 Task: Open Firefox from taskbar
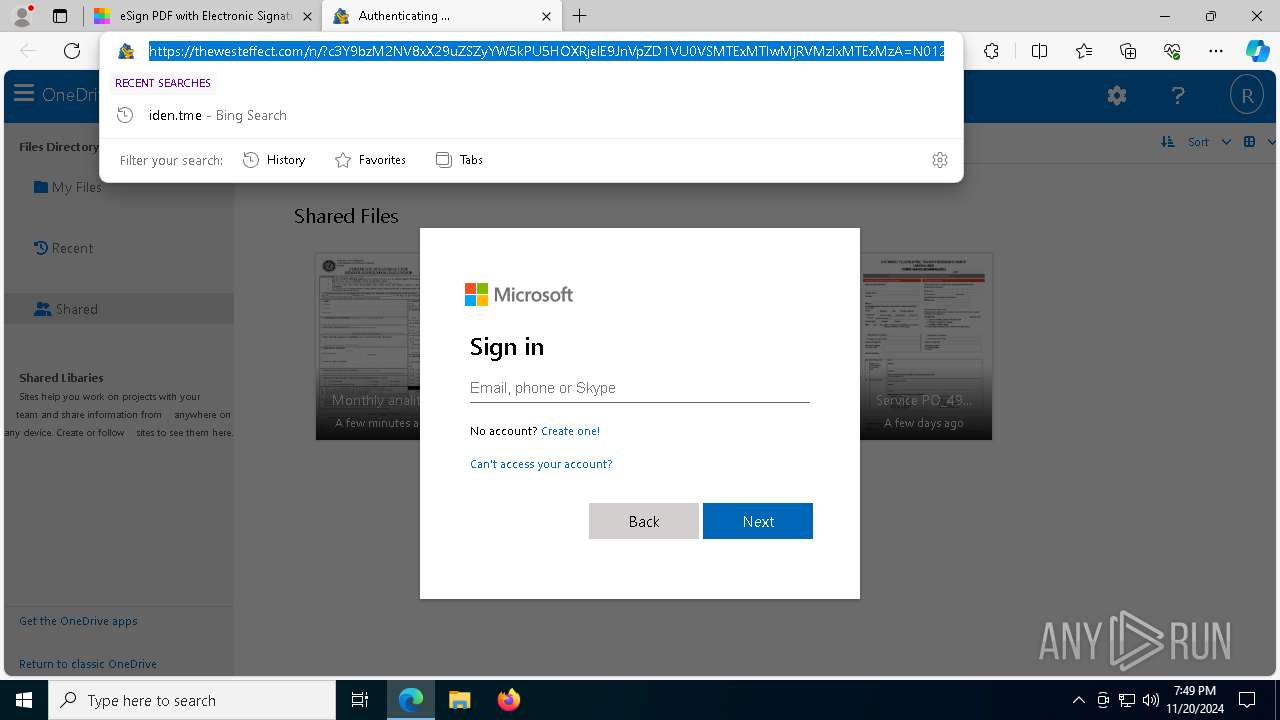pyautogui.click(x=508, y=700)
